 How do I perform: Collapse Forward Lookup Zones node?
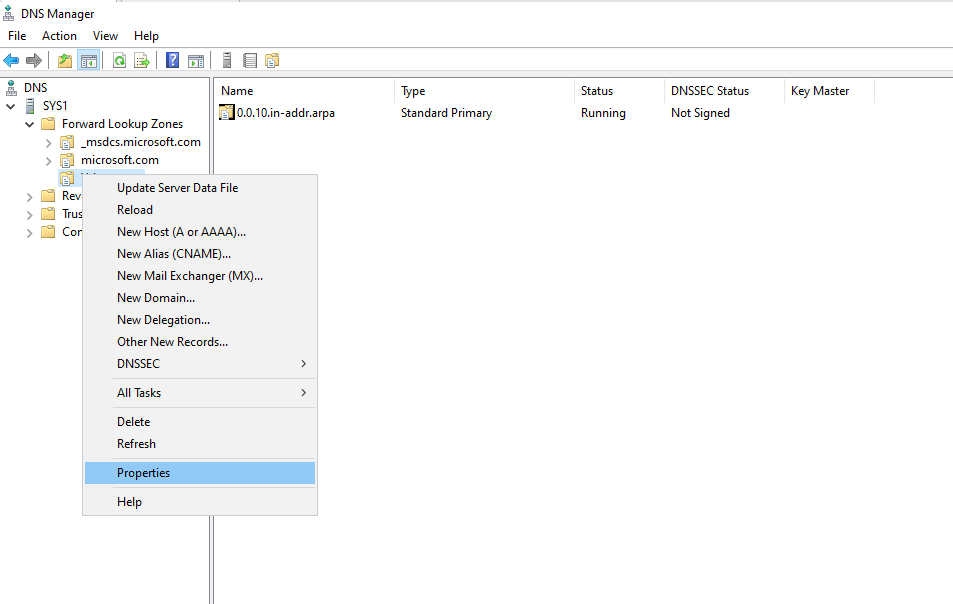29,125
